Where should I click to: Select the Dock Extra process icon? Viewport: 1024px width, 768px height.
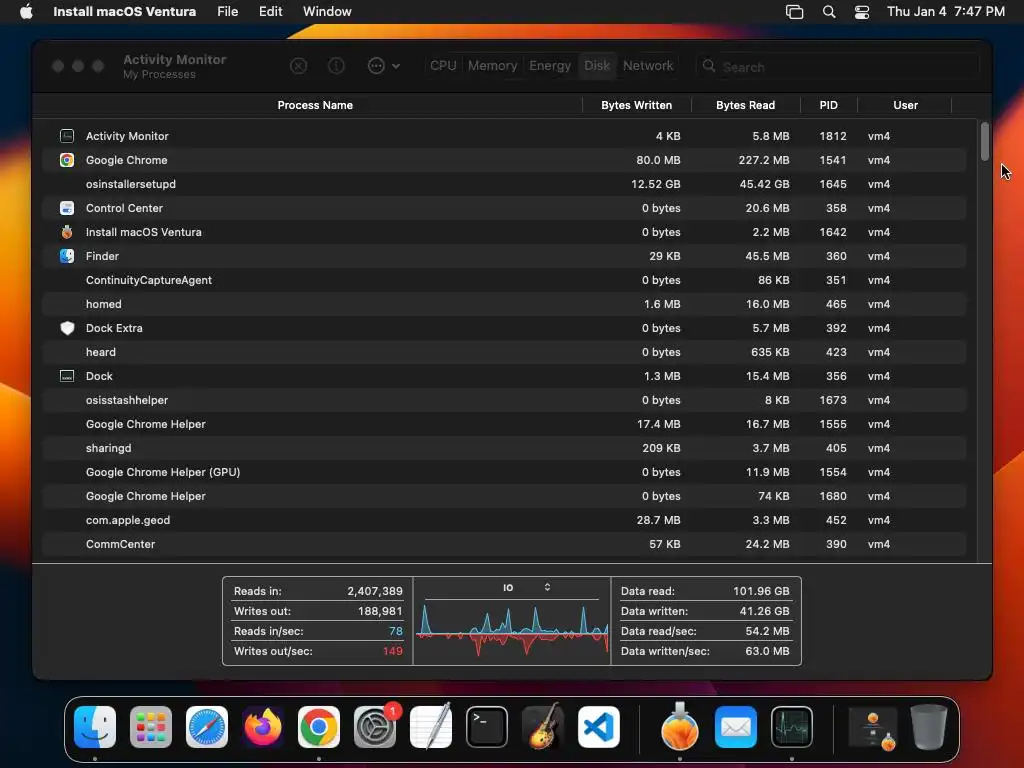click(x=67, y=328)
